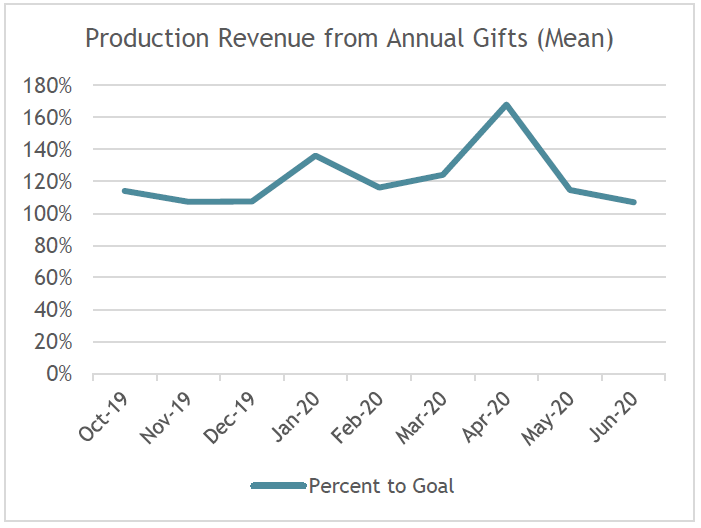Viewport: 701px width, 528px height.
Task: Click the teal legend line swatch
Action: point(279,486)
